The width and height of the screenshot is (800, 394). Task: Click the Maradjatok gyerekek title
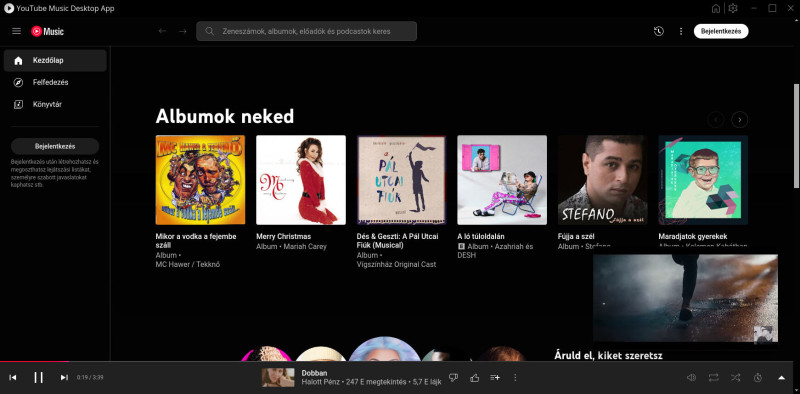[693, 236]
